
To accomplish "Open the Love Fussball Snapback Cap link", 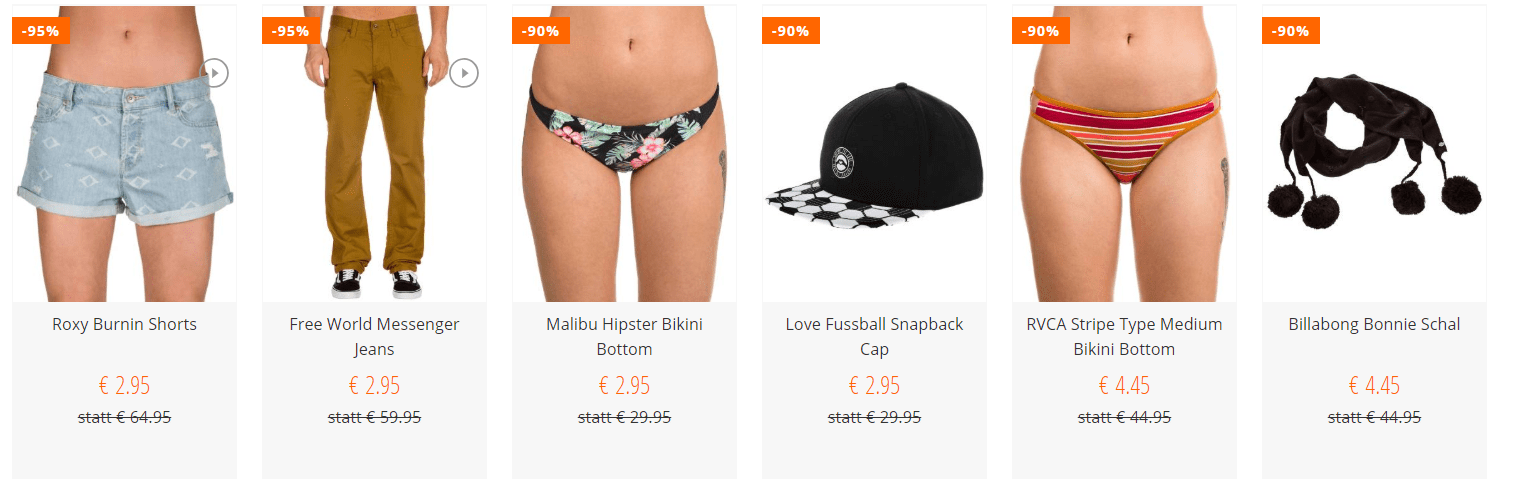I will click(x=875, y=337).
